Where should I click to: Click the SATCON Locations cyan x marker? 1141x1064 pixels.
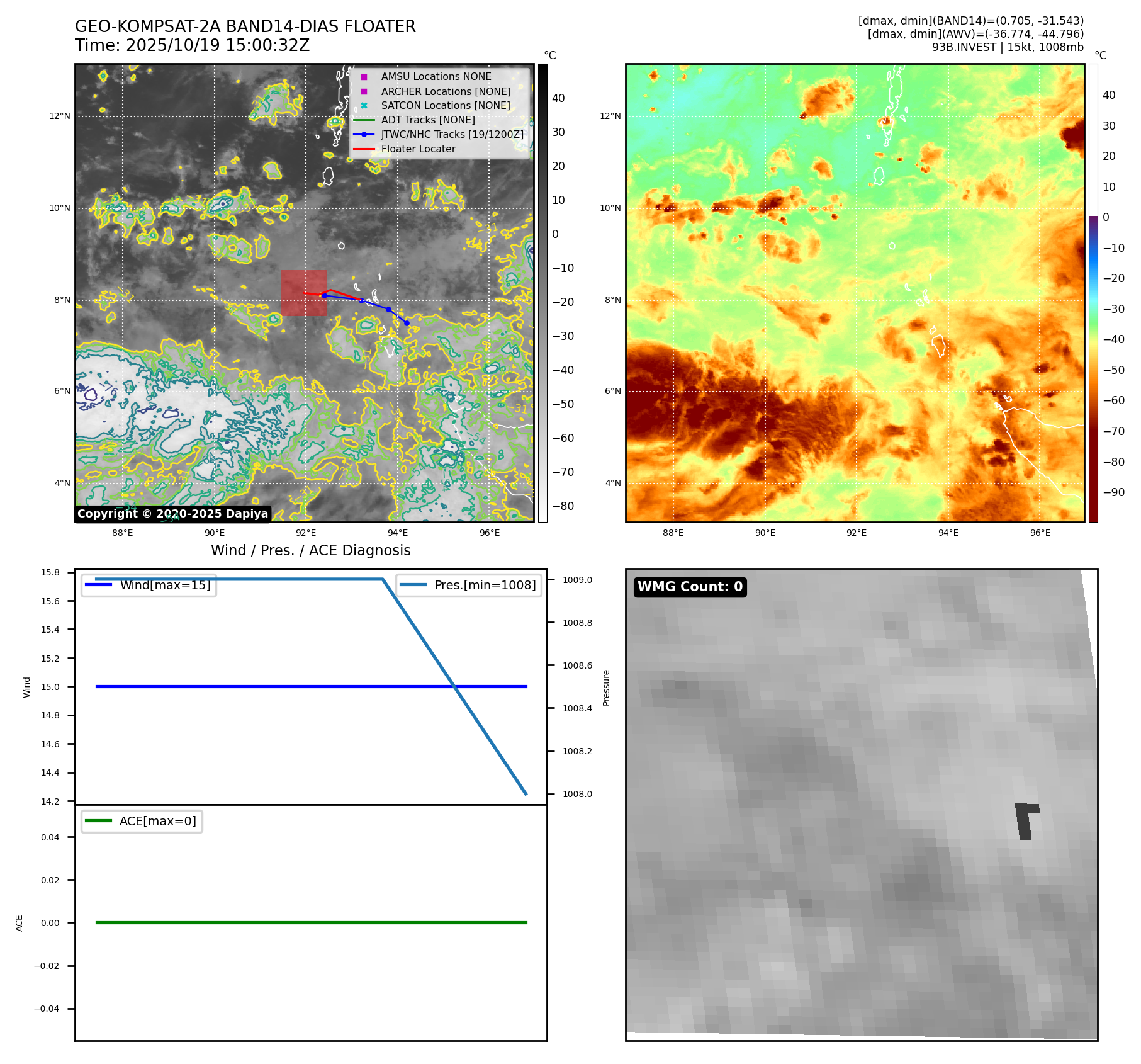click(x=364, y=106)
